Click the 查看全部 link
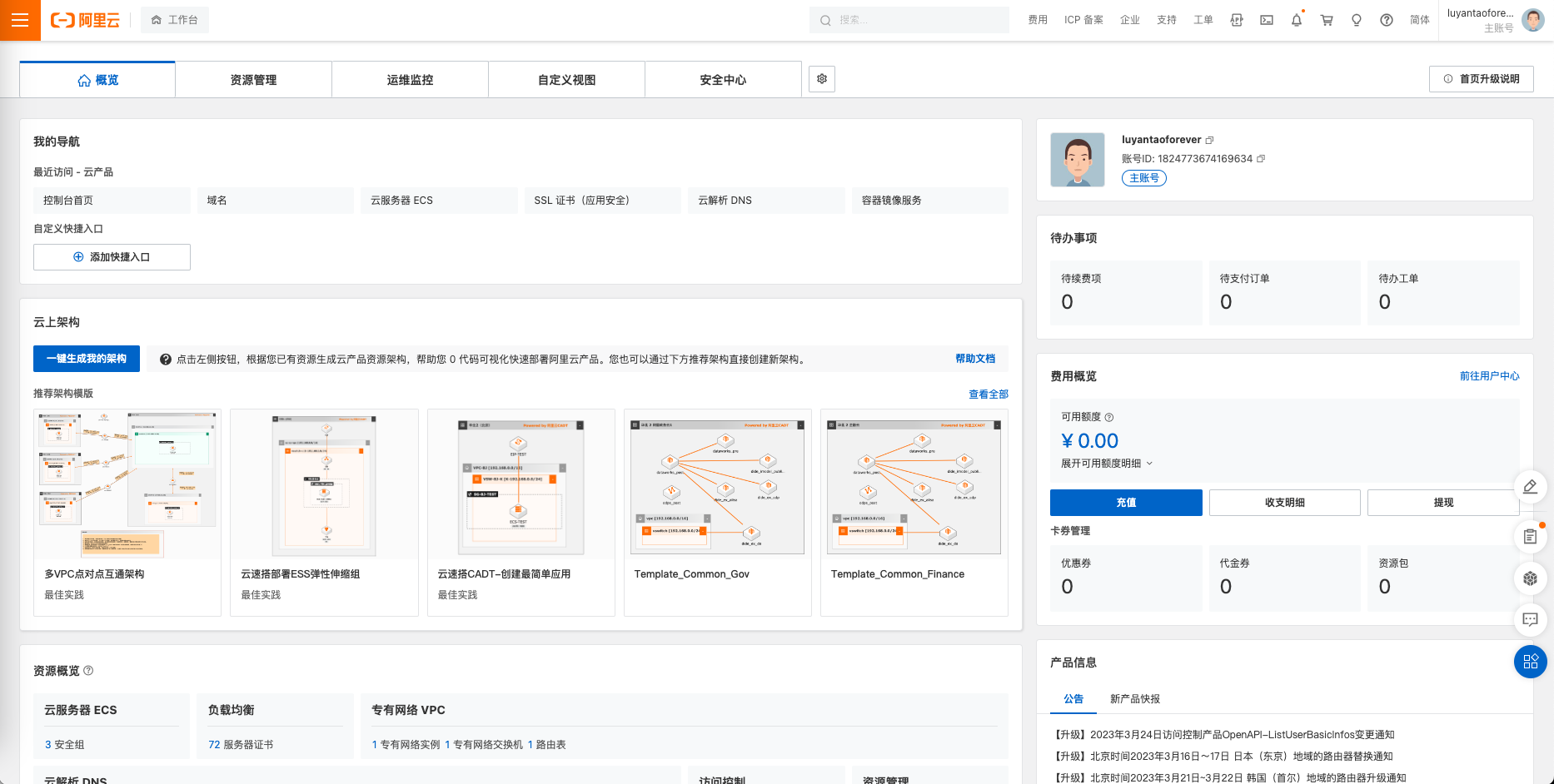Screen dimensions: 1554x784 [x=989, y=394]
